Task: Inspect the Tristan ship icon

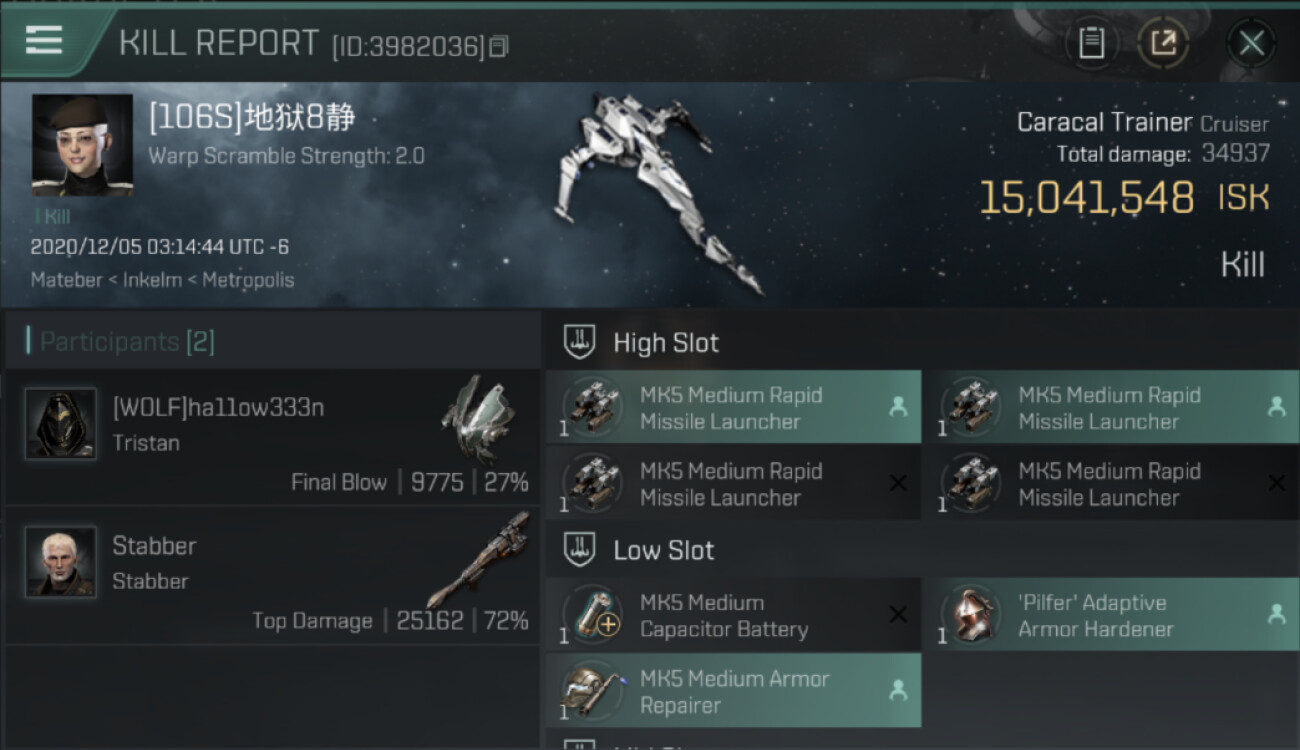Action: [479, 420]
